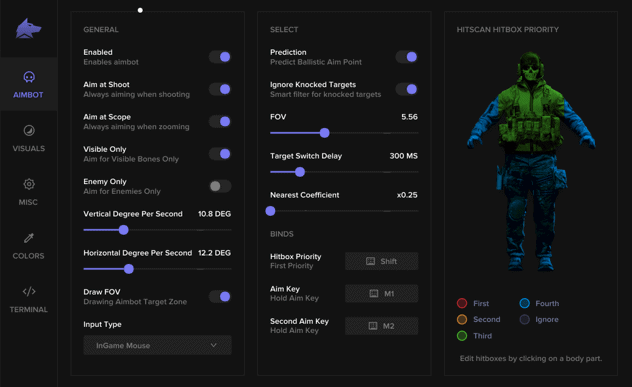Image resolution: width=632 pixels, height=387 pixels.
Task: Click the green torso hitbox on model
Action: click(x=530, y=117)
